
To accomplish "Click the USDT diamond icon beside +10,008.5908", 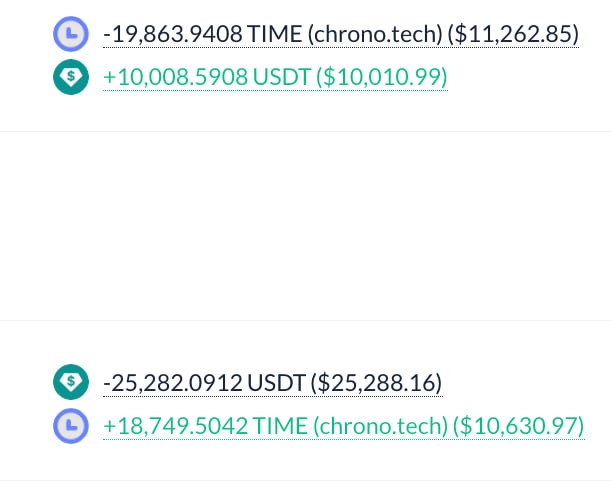I will coord(71,77).
